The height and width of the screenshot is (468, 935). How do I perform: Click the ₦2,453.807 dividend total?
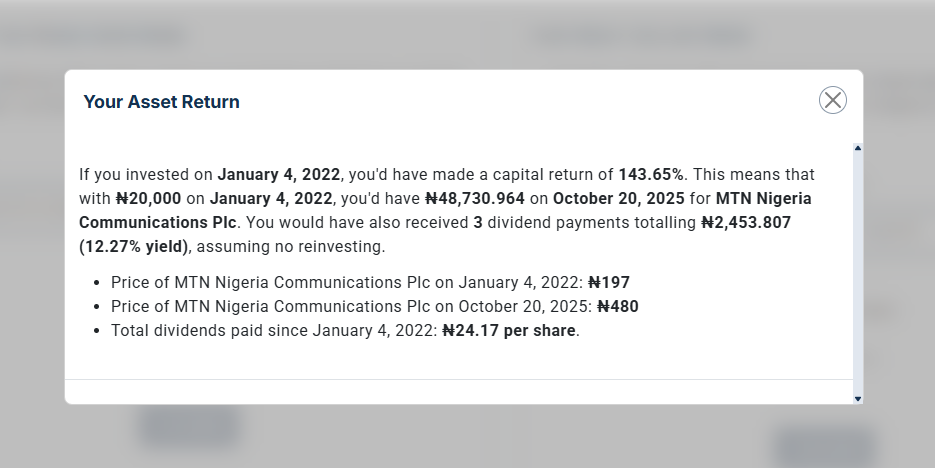click(745, 222)
